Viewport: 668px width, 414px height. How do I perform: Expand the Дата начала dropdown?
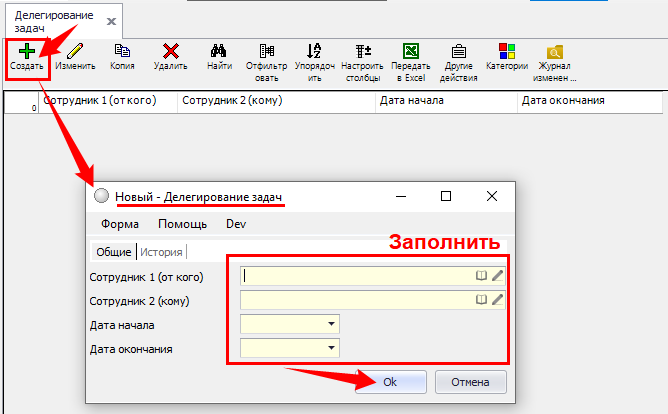[329, 324]
